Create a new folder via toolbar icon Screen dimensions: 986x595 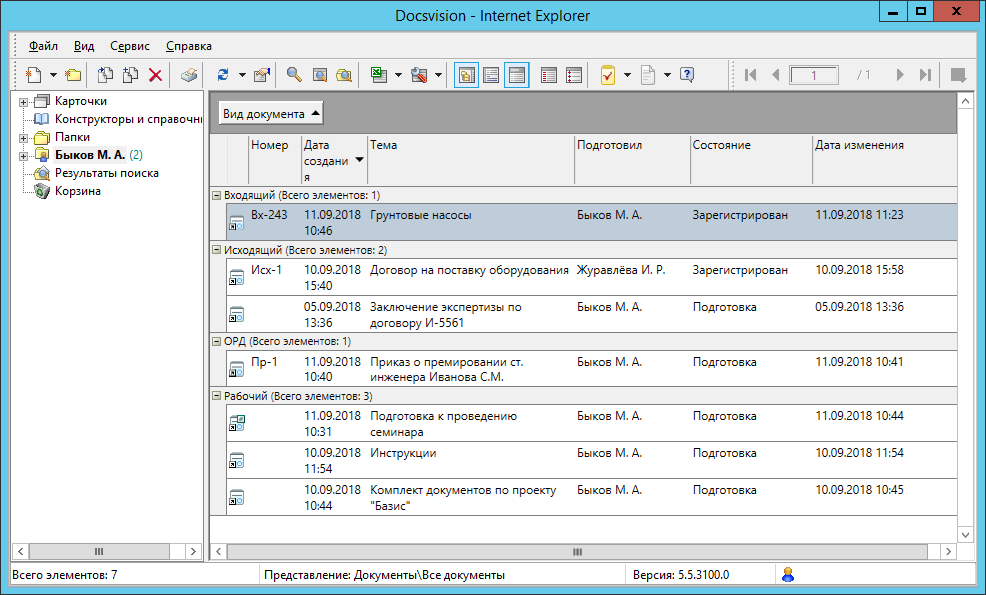[73, 75]
